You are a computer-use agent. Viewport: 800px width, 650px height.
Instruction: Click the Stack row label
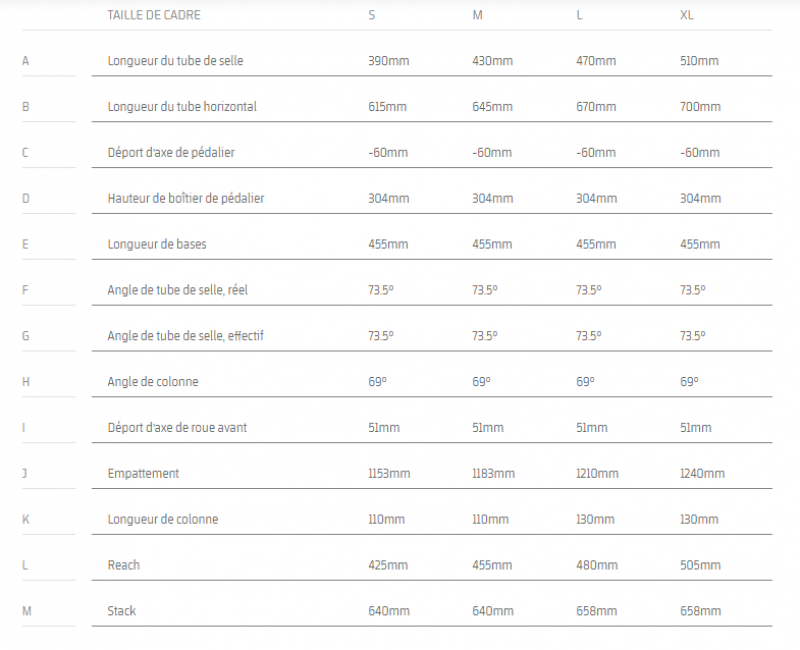[x=122, y=611]
